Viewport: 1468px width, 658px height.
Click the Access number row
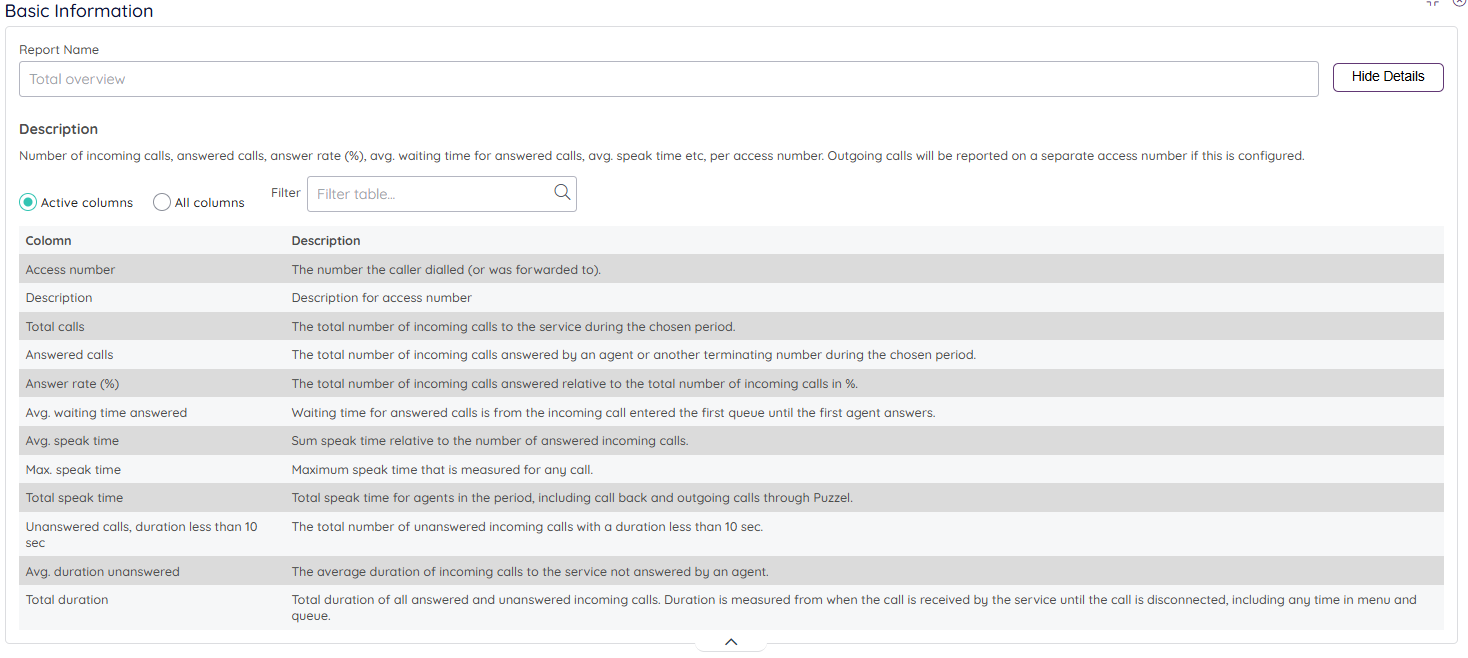tap(70, 269)
